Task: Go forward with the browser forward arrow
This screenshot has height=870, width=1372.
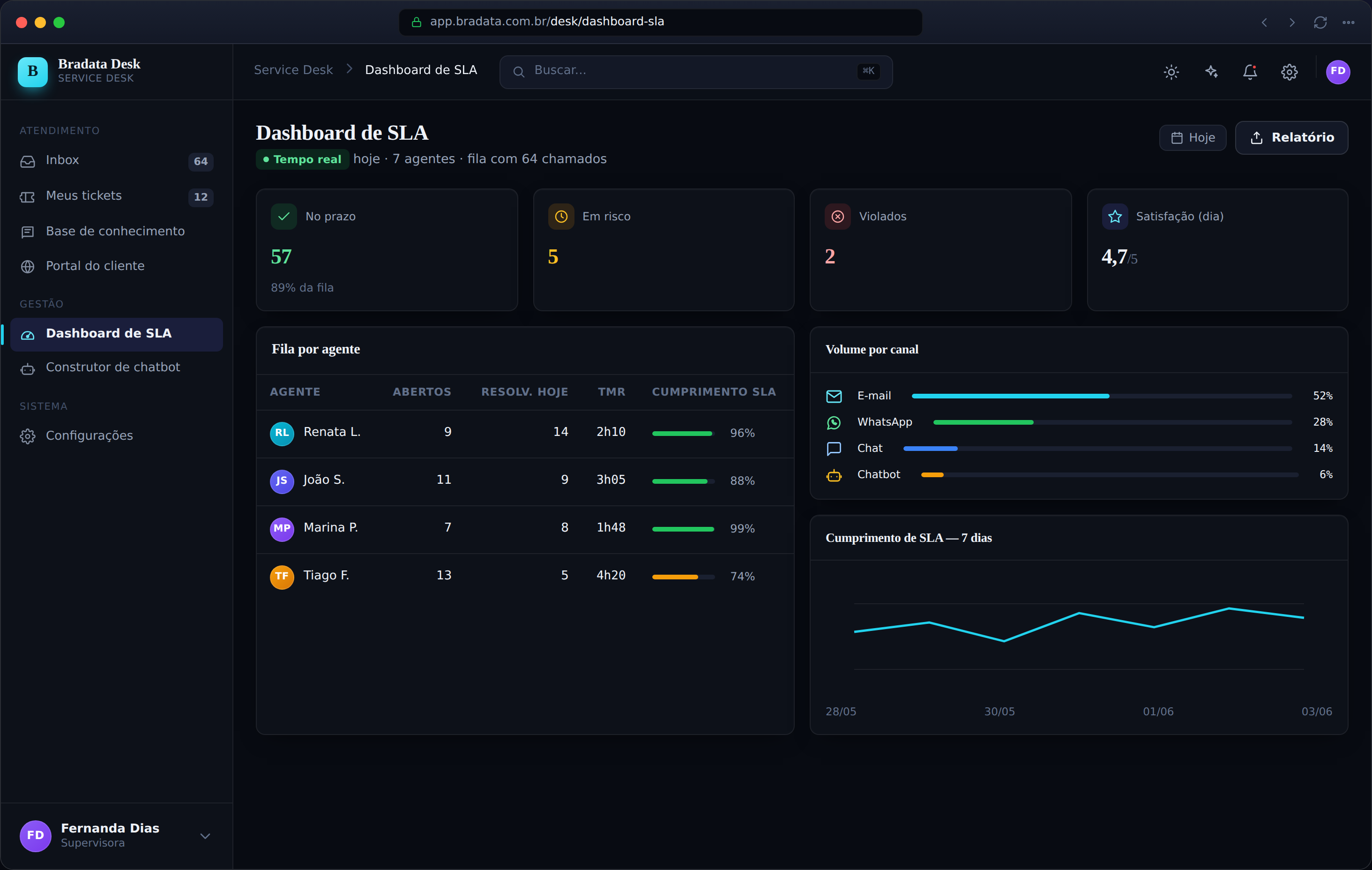Action: [x=1292, y=22]
